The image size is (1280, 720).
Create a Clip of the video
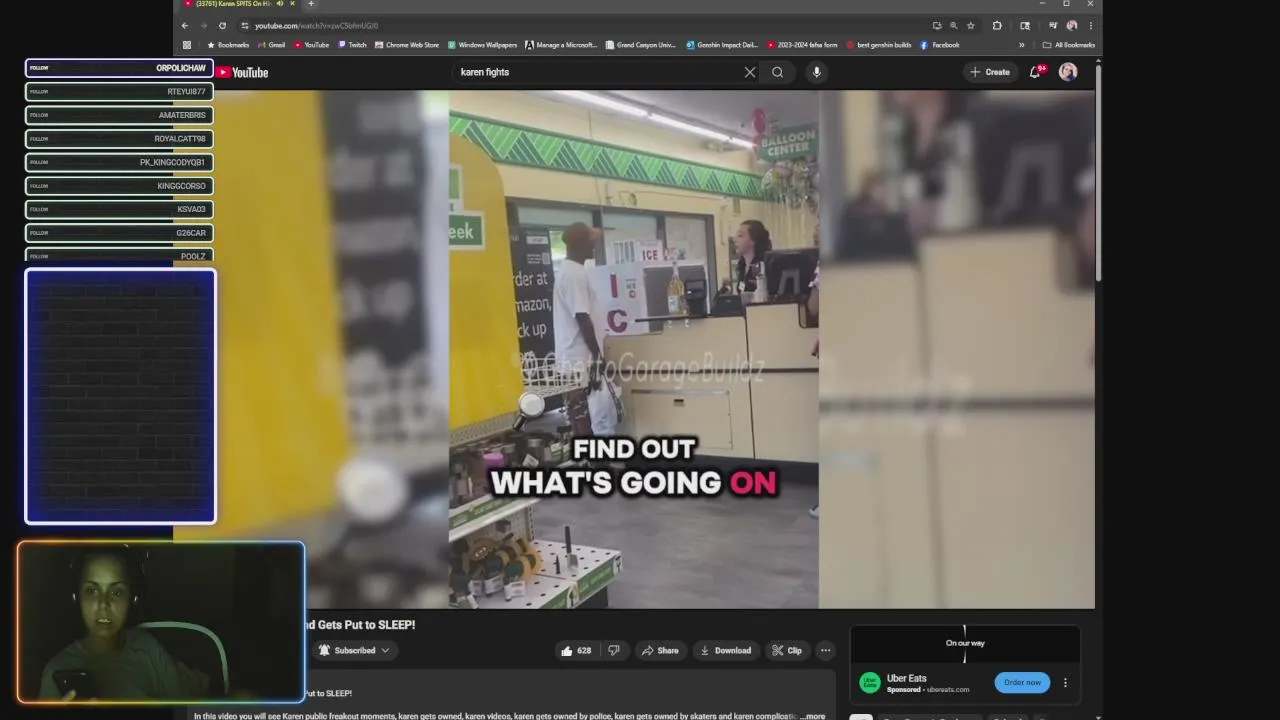(x=787, y=650)
